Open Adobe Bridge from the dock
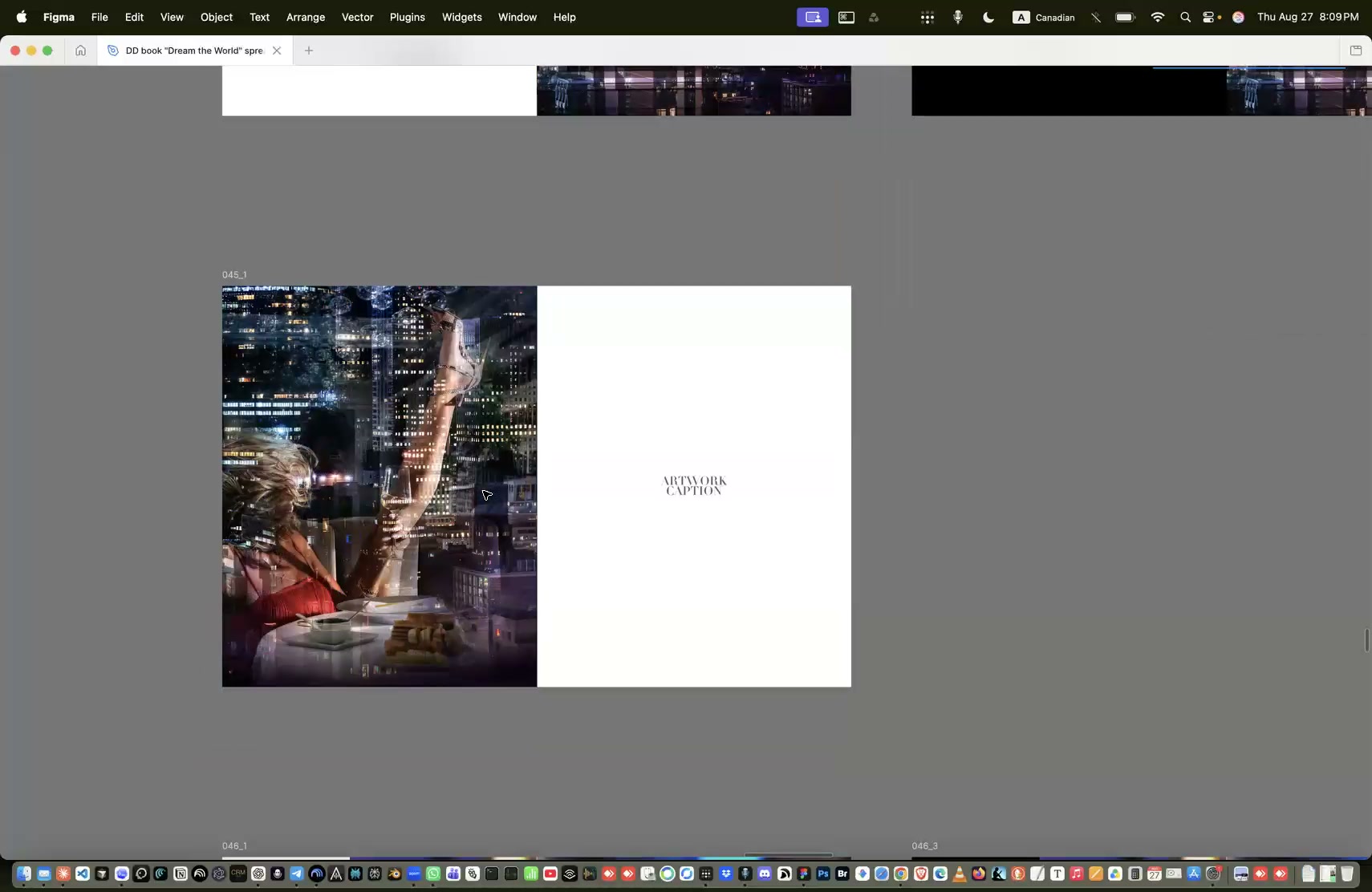This screenshot has width=1372, height=892. [x=842, y=874]
